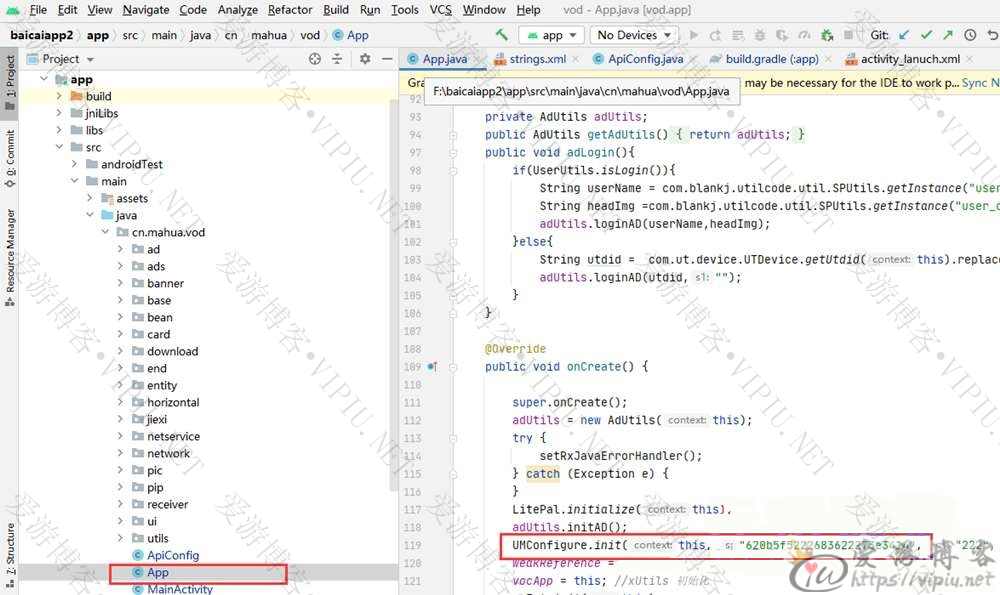This screenshot has height=595, width=1000.
Task: Toggle the fold marker at line 113
Action: (453, 439)
